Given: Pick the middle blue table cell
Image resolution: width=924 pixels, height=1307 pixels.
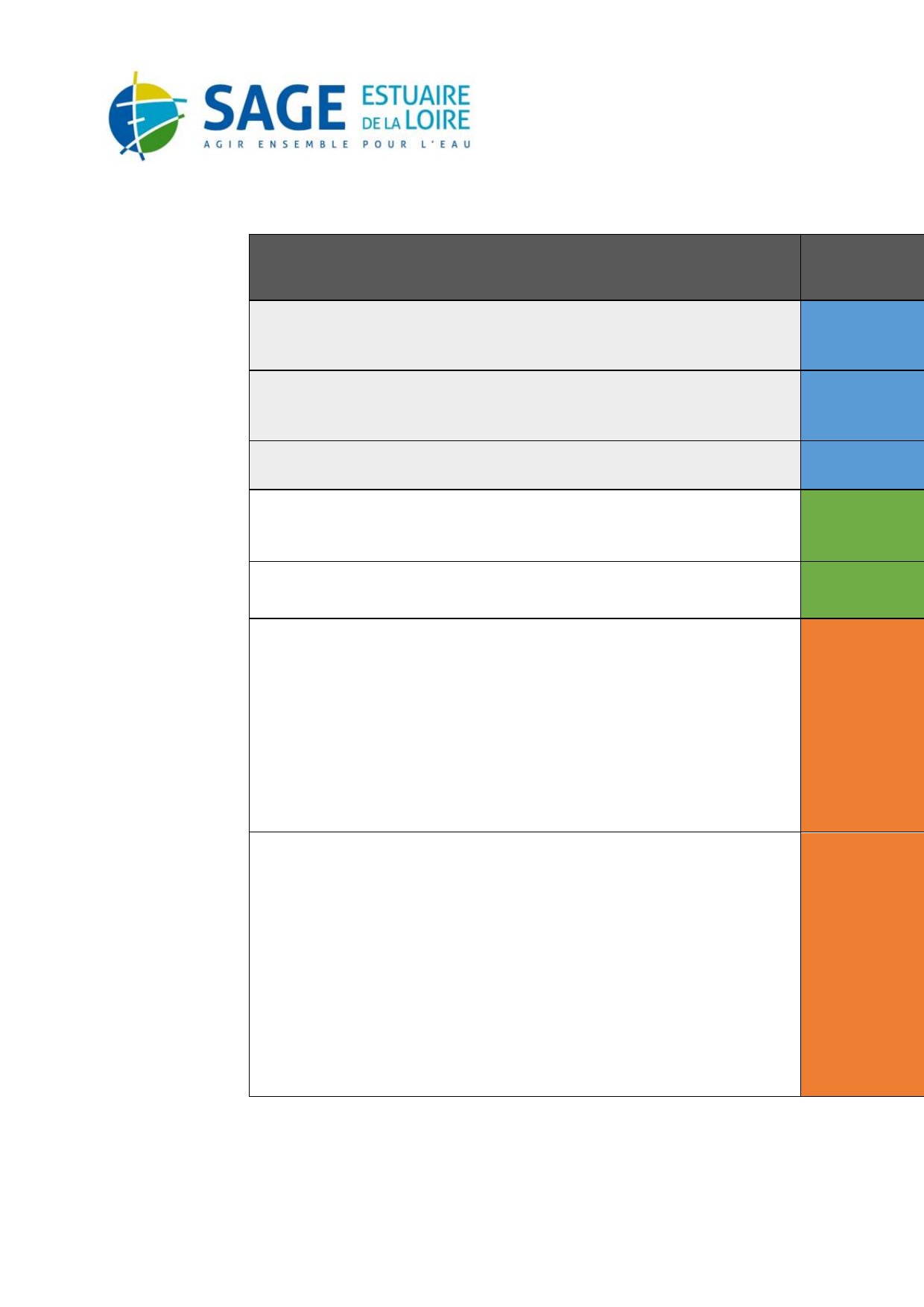Looking at the screenshot, I should (x=862, y=405).
